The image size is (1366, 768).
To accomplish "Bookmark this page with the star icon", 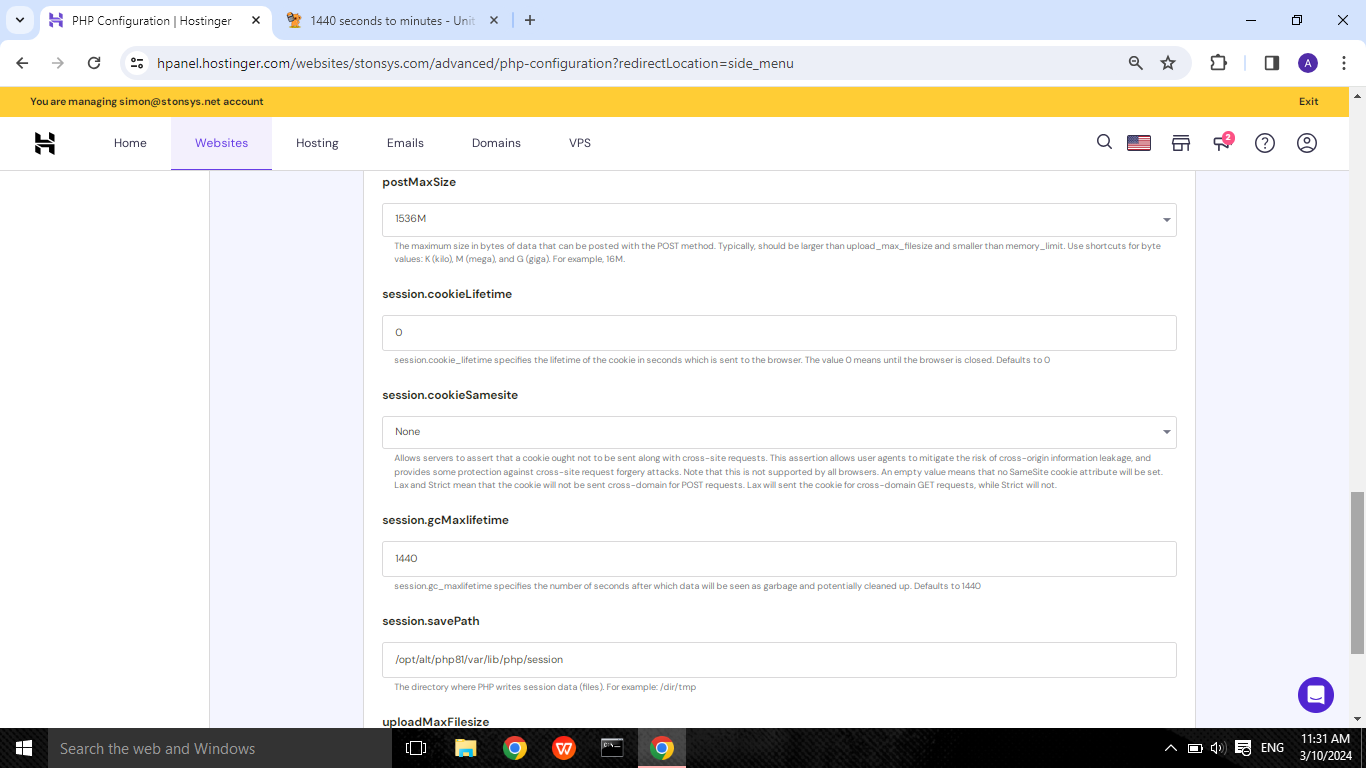I will (x=1167, y=63).
